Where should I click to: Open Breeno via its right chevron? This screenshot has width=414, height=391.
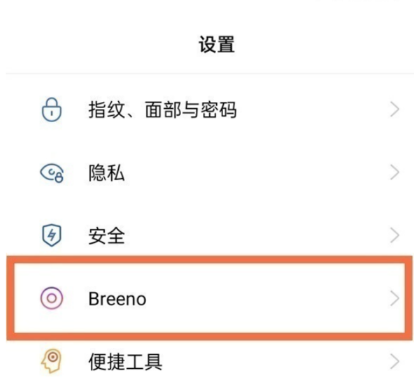pos(395,298)
